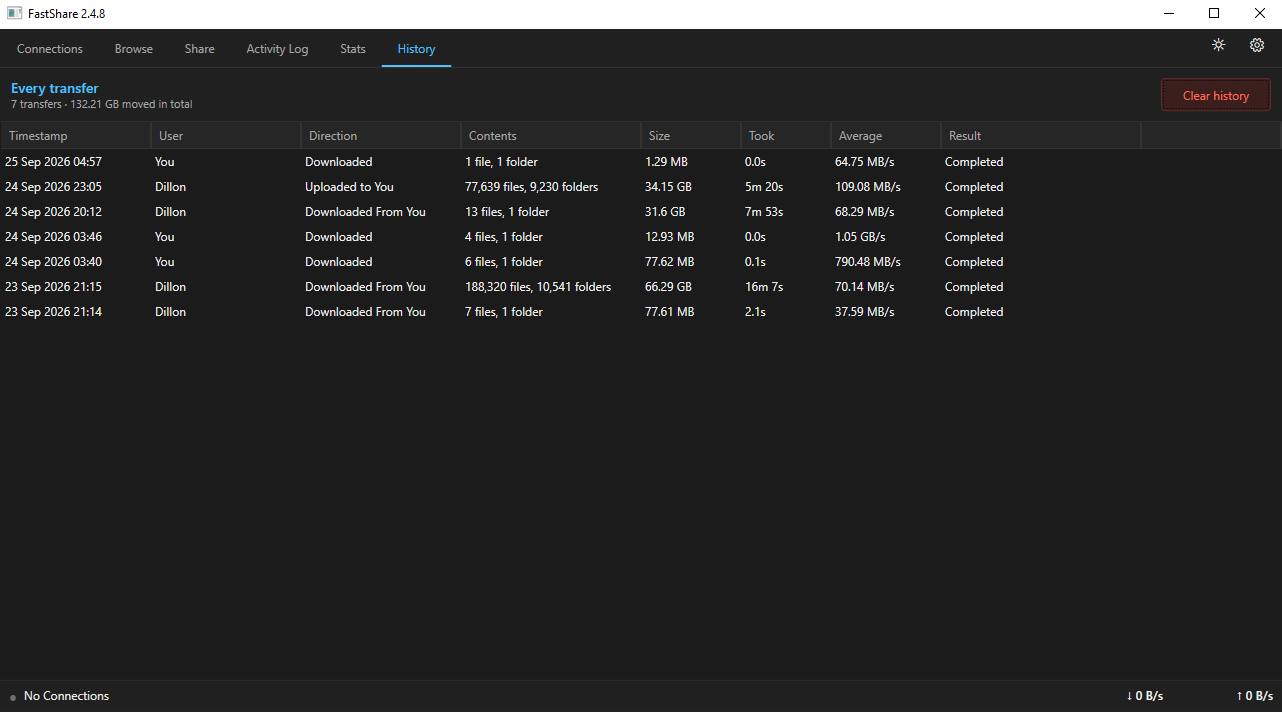
Task: Sort by the Result column header
Action: [1041, 136]
